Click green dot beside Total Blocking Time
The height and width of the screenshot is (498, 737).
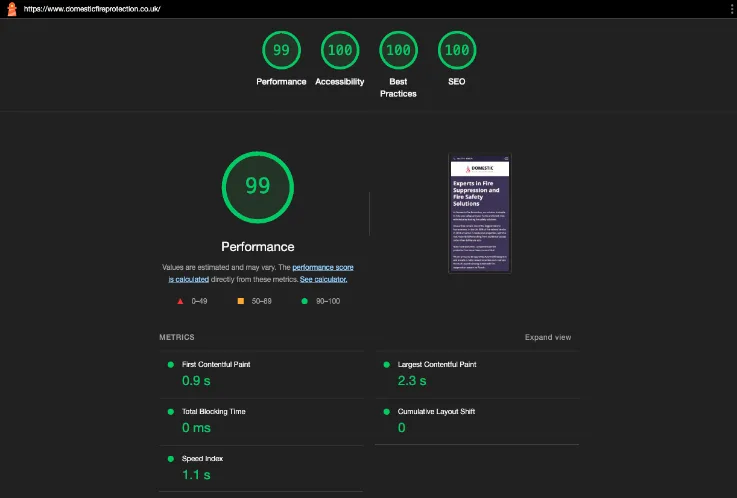pos(171,412)
